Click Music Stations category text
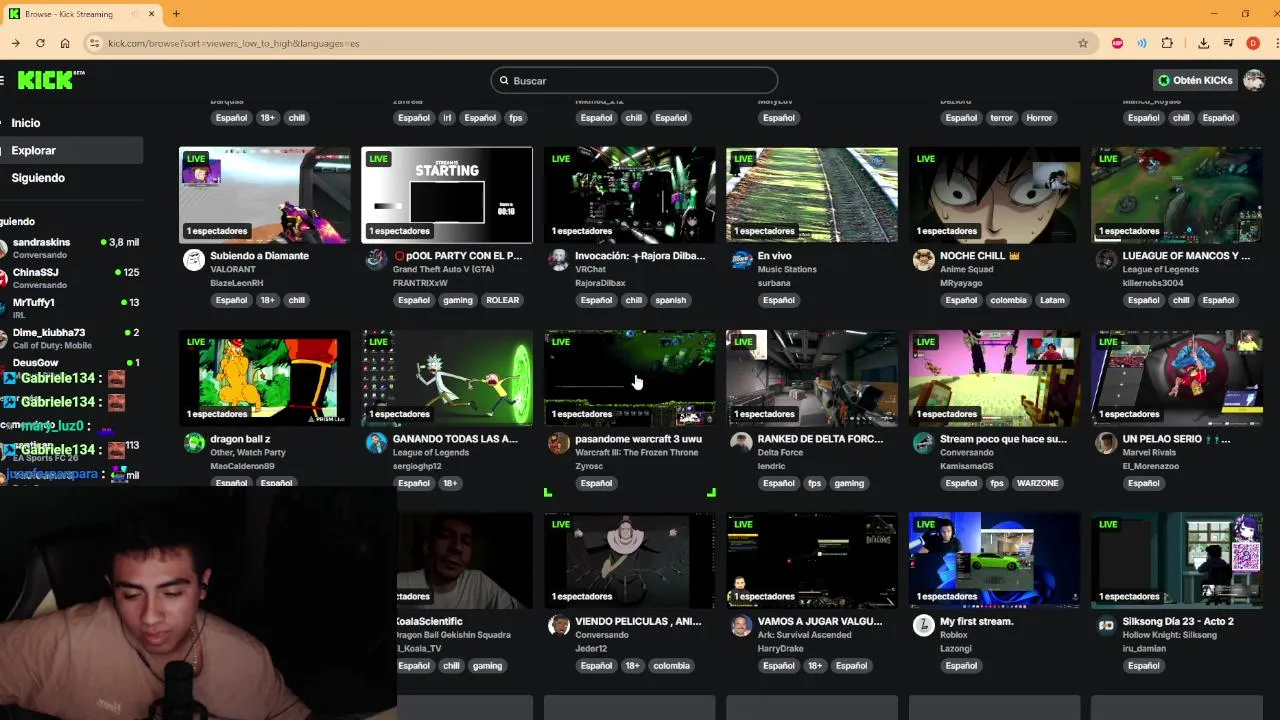The height and width of the screenshot is (720, 1280). [x=787, y=269]
